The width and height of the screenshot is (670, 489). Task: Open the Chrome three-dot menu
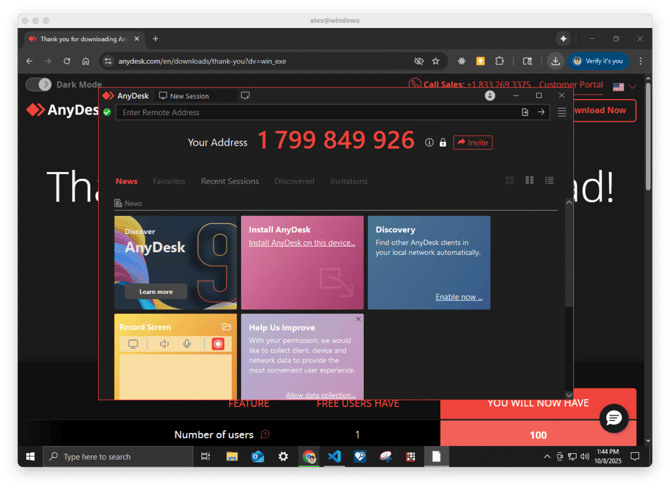click(640, 61)
